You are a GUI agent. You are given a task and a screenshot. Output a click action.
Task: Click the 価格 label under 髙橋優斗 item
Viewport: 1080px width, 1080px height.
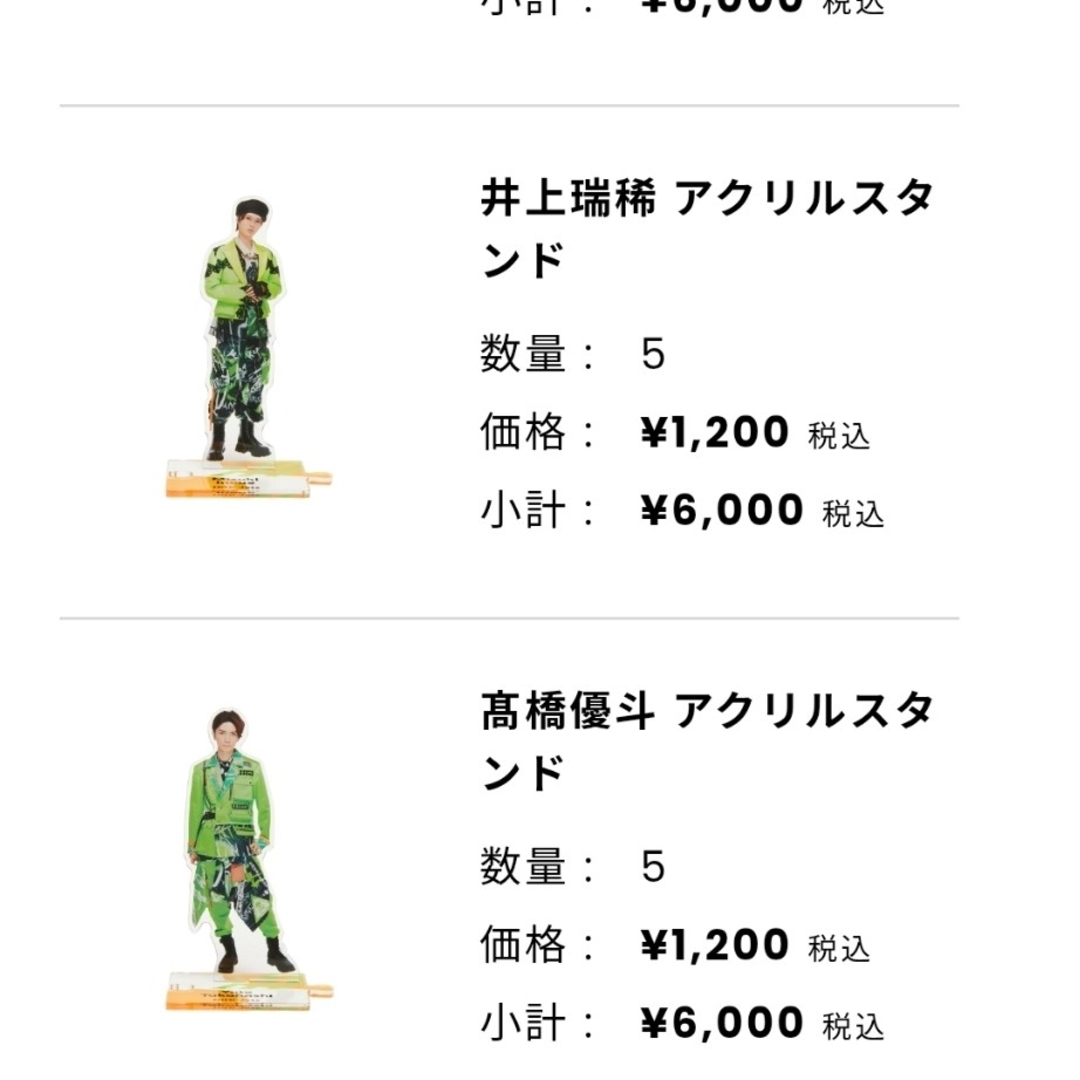[x=523, y=945]
